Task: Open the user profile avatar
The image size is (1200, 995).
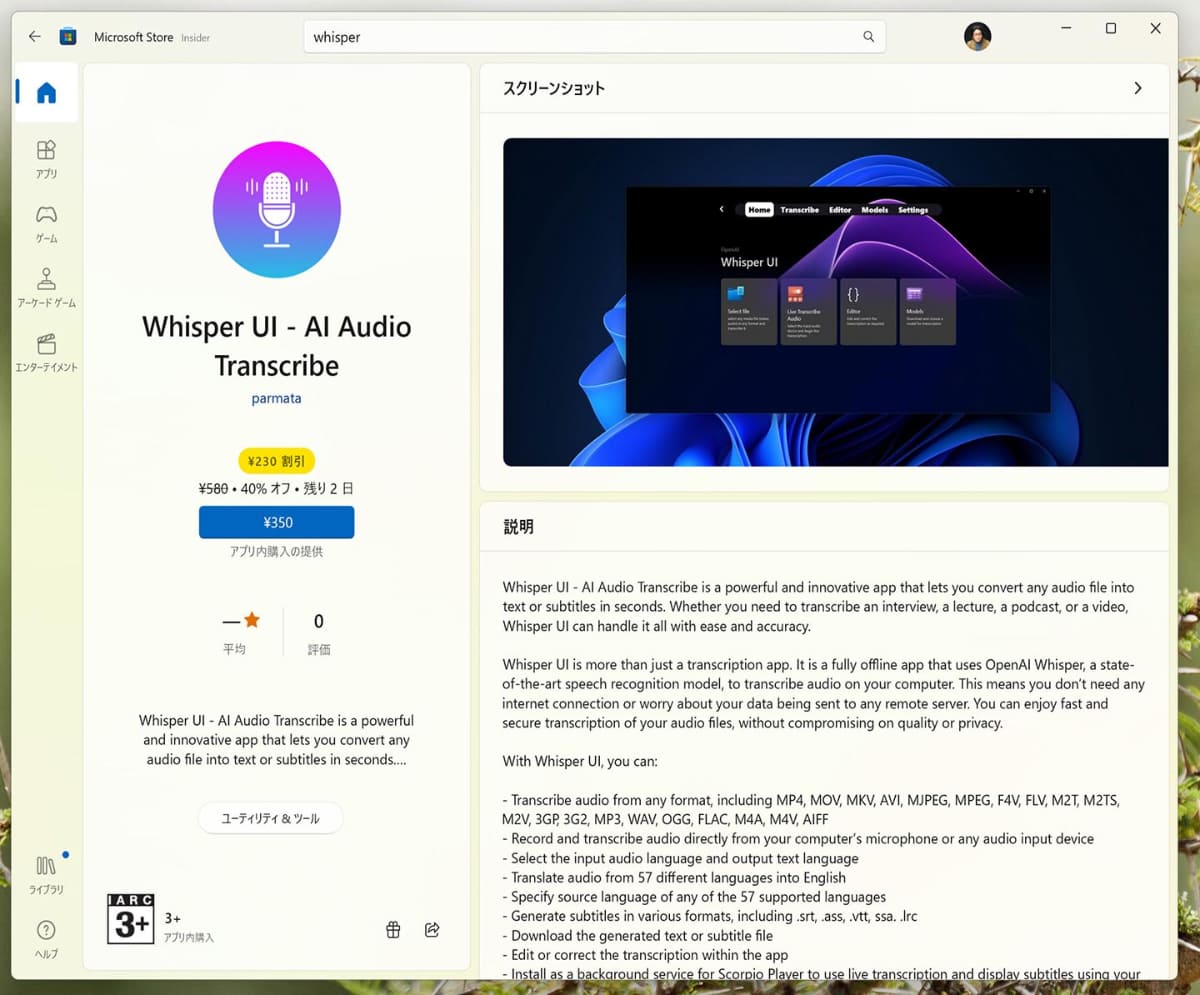Action: tap(977, 37)
